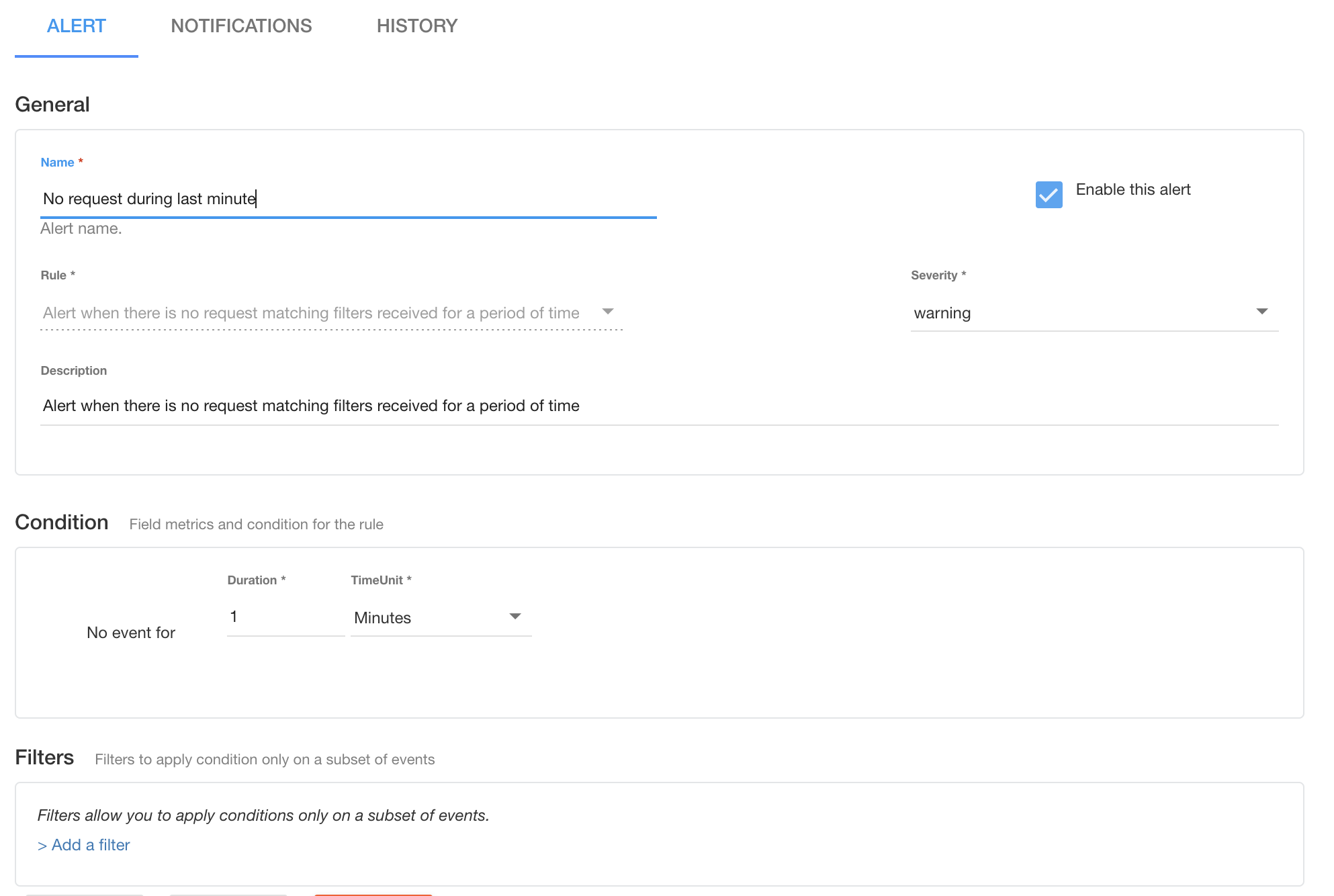Click the 'No event for' text

(131, 633)
